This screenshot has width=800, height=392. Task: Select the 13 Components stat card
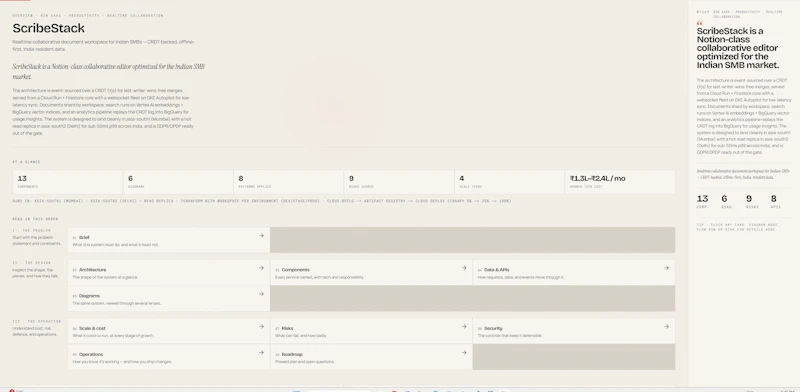tap(68, 182)
